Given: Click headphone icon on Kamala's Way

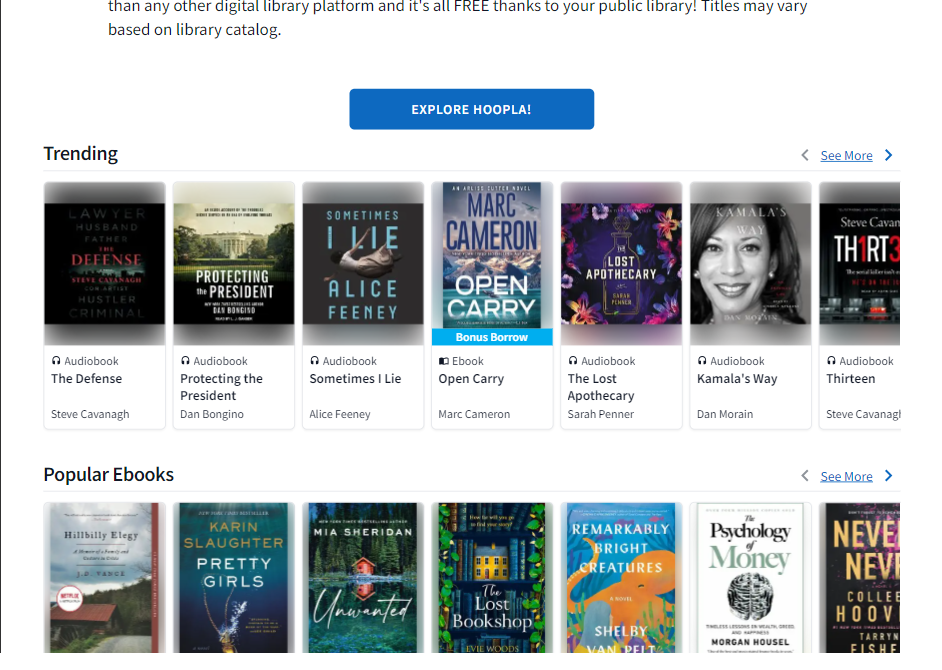Looking at the screenshot, I should click(702, 361).
